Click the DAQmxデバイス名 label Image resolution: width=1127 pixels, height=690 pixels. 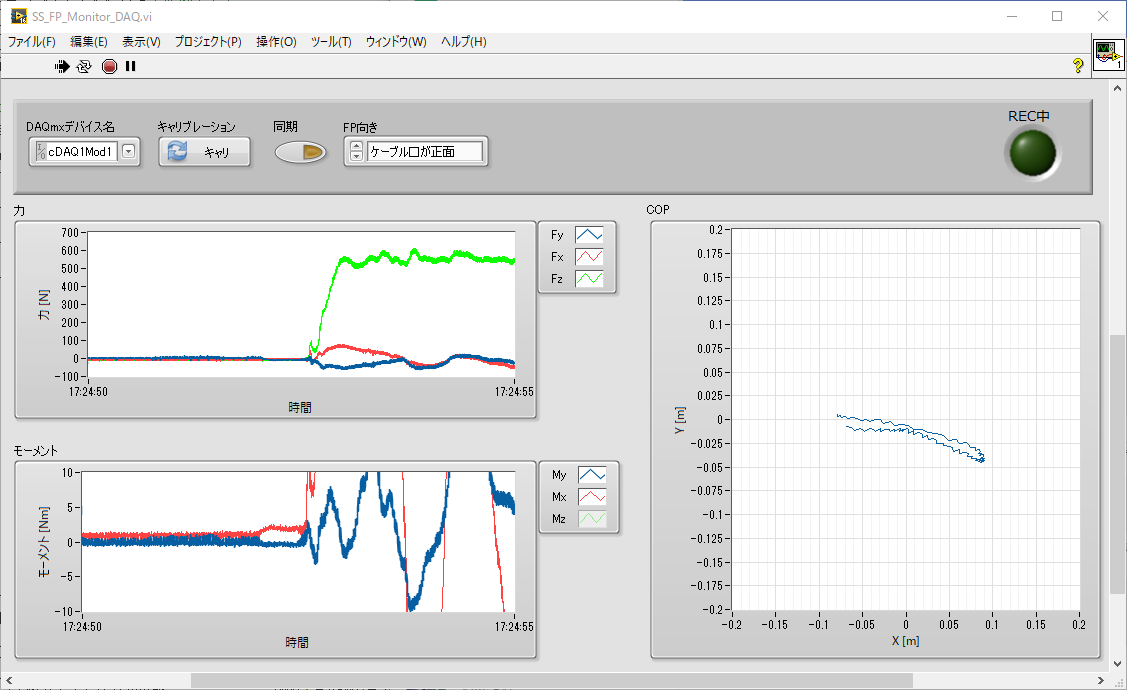click(70, 126)
